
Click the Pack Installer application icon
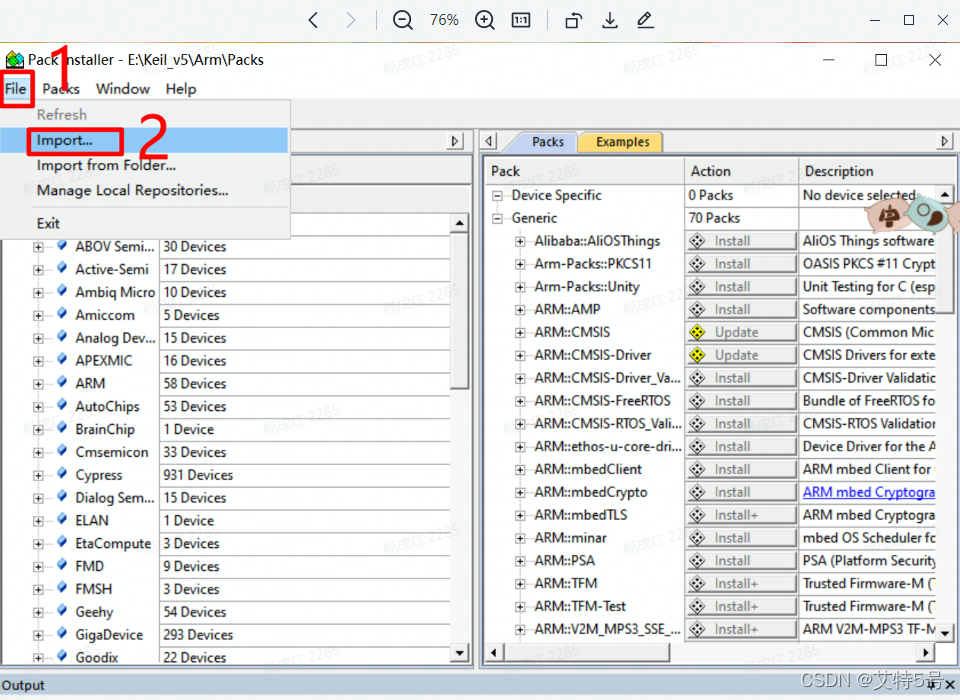14,60
